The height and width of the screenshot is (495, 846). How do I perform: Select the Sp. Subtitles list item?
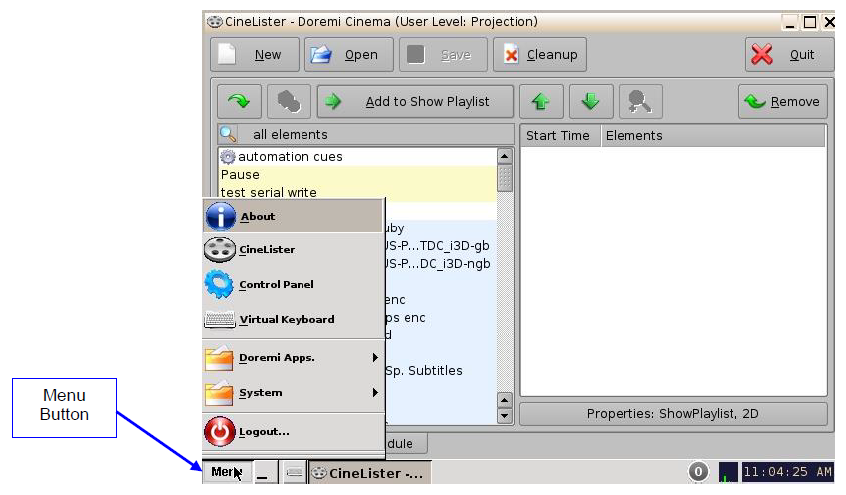coord(424,371)
